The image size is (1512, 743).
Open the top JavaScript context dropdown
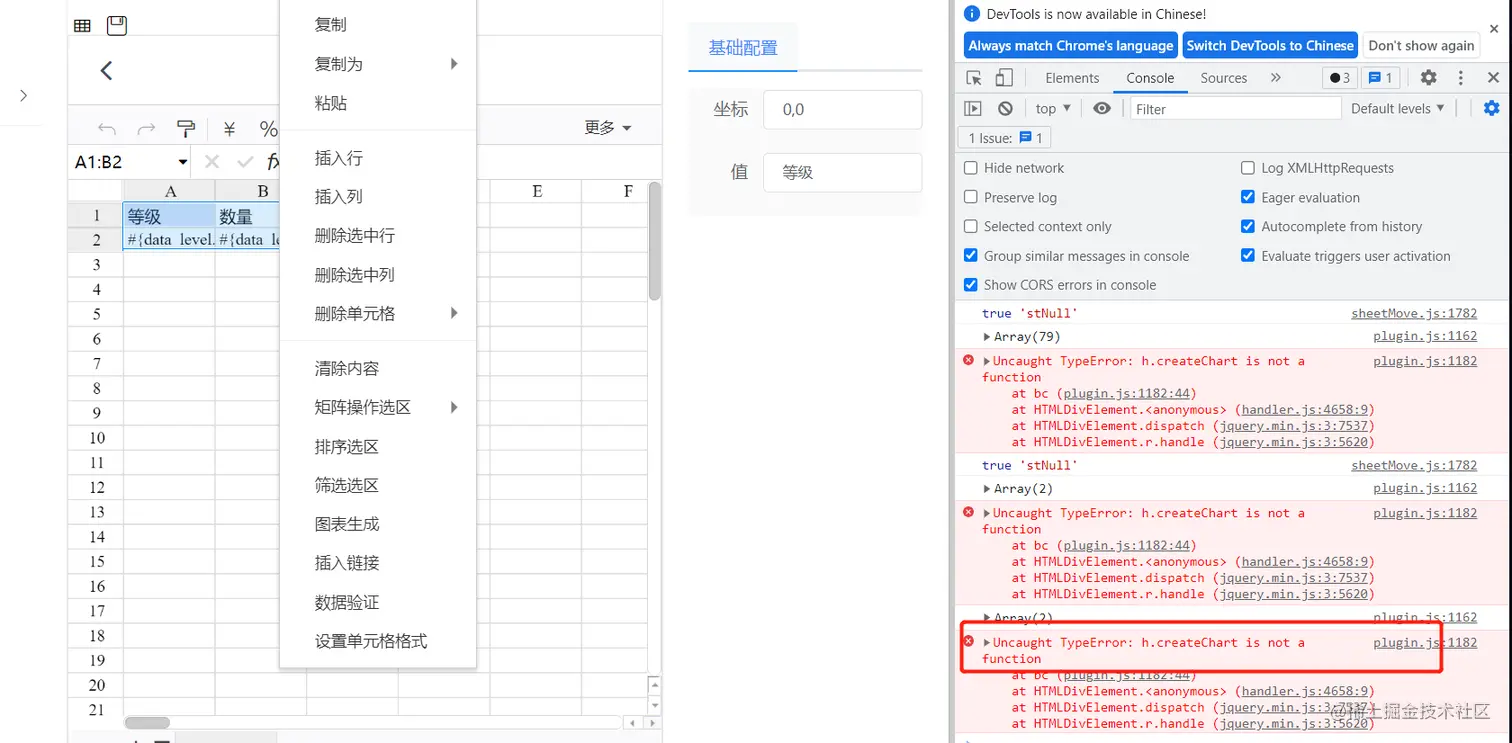(x=1053, y=108)
